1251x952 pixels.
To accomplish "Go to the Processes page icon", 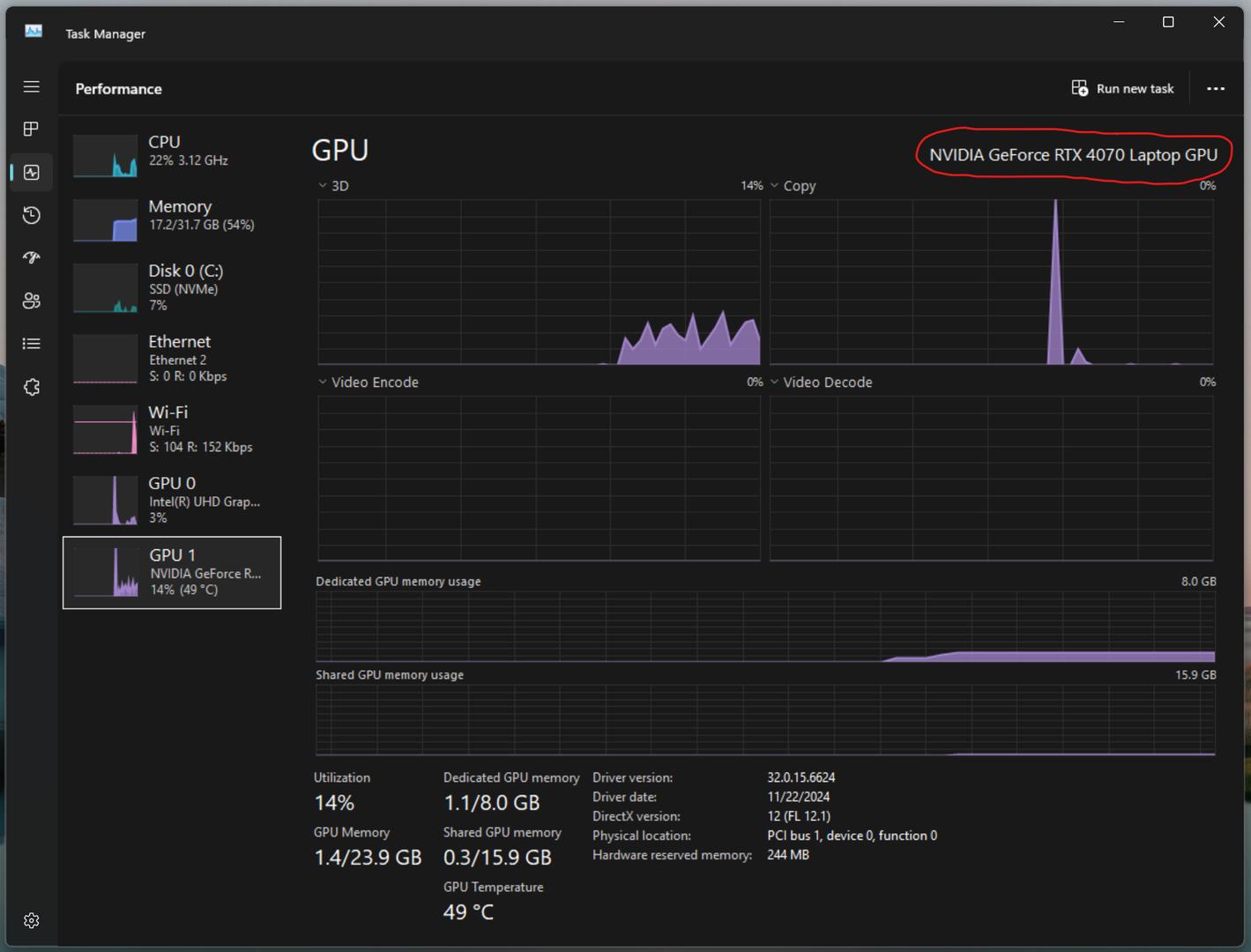I will click(x=32, y=129).
